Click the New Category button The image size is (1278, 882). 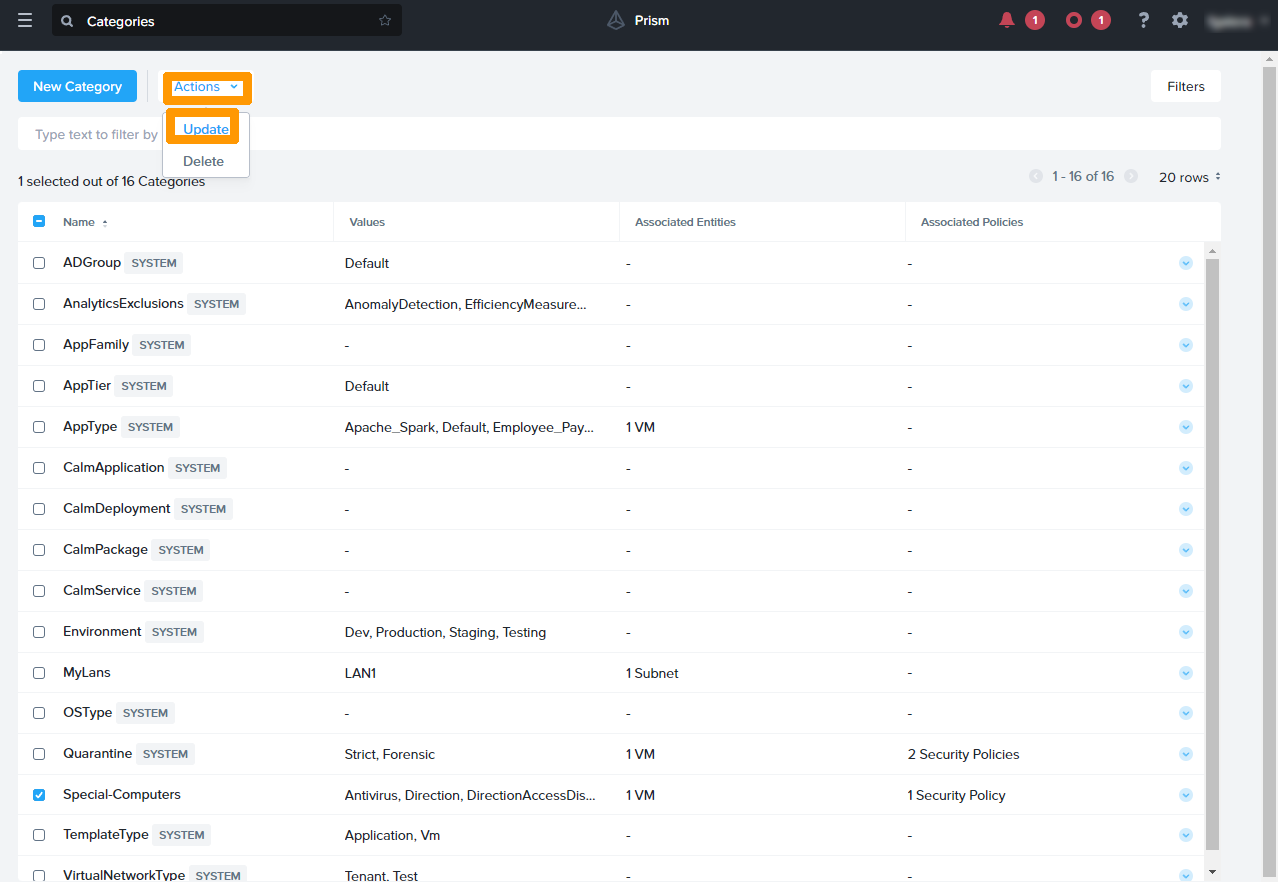(77, 87)
